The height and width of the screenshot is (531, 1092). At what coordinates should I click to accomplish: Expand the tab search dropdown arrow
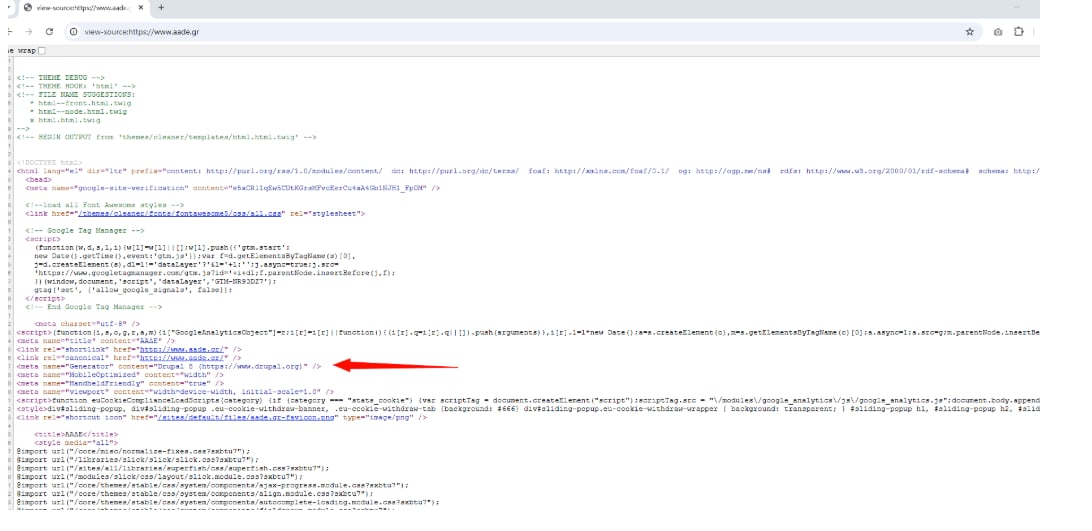point(9,7)
